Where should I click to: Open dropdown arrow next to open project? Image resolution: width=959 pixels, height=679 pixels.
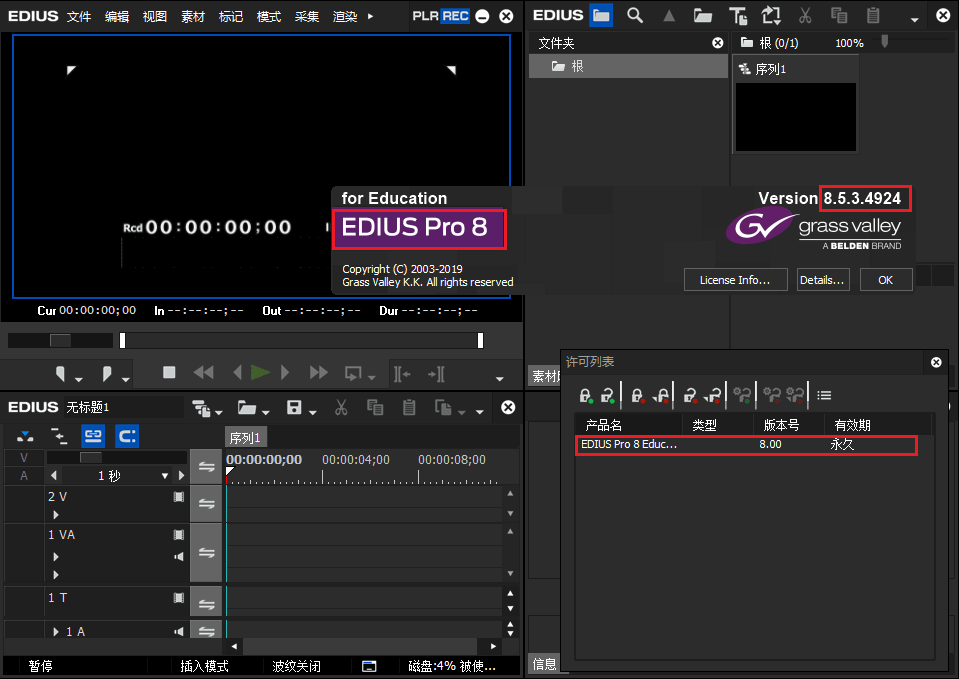tap(265, 412)
